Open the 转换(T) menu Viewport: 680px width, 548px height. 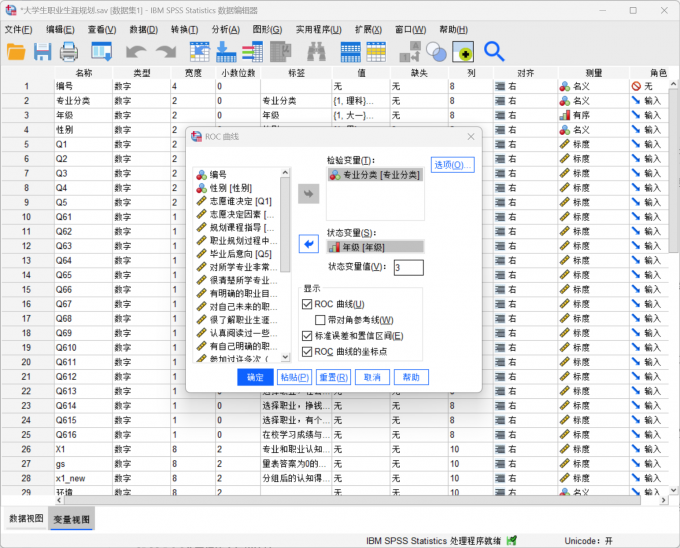pyautogui.click(x=184, y=29)
